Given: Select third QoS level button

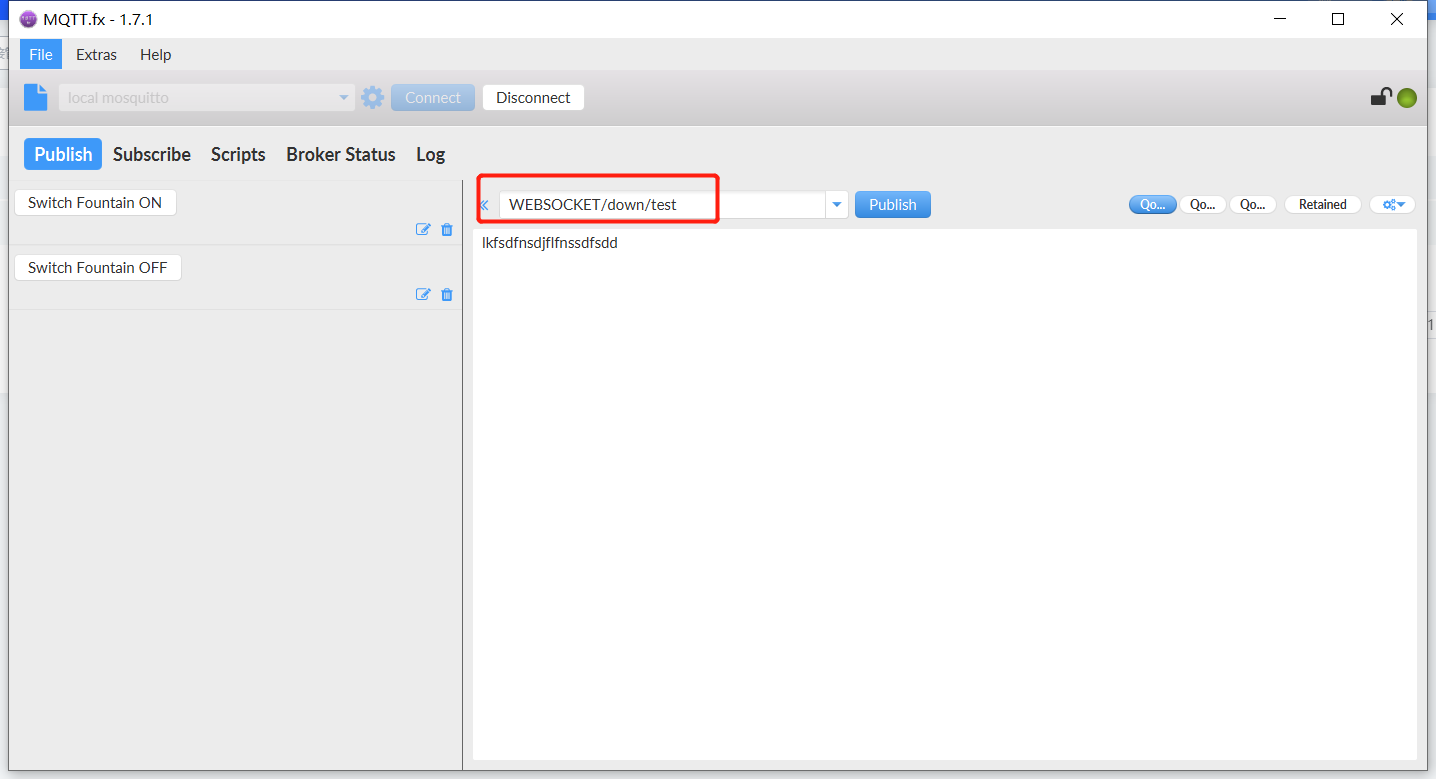Looking at the screenshot, I should pyautogui.click(x=1253, y=204).
